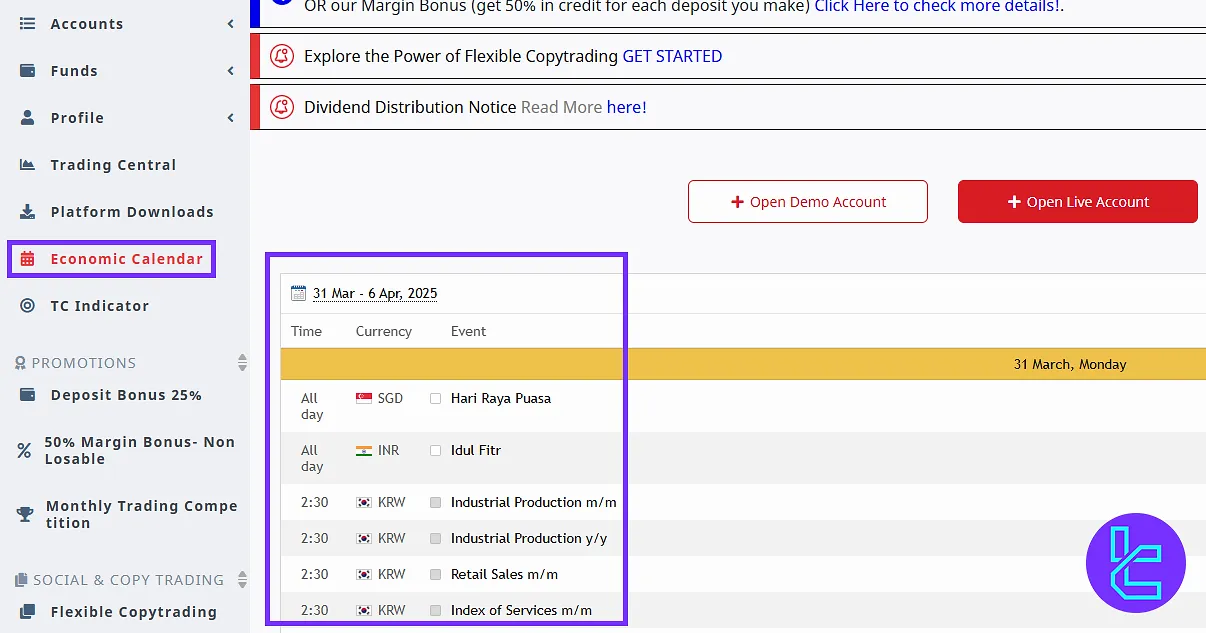Click the India flag icon next to INR
Screen dimensions: 1206x633
tap(364, 451)
